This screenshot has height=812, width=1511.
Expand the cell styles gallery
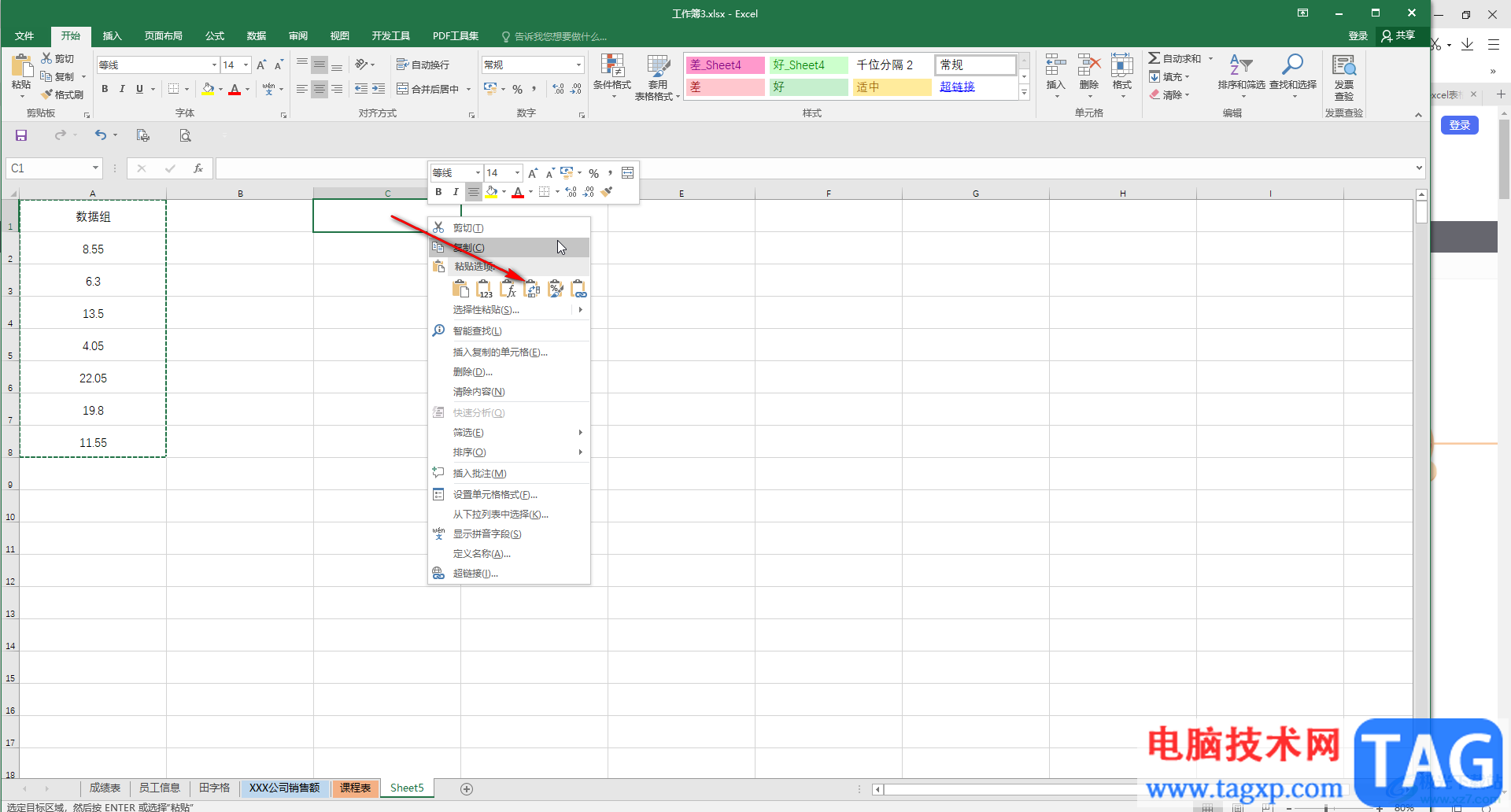(x=1024, y=93)
